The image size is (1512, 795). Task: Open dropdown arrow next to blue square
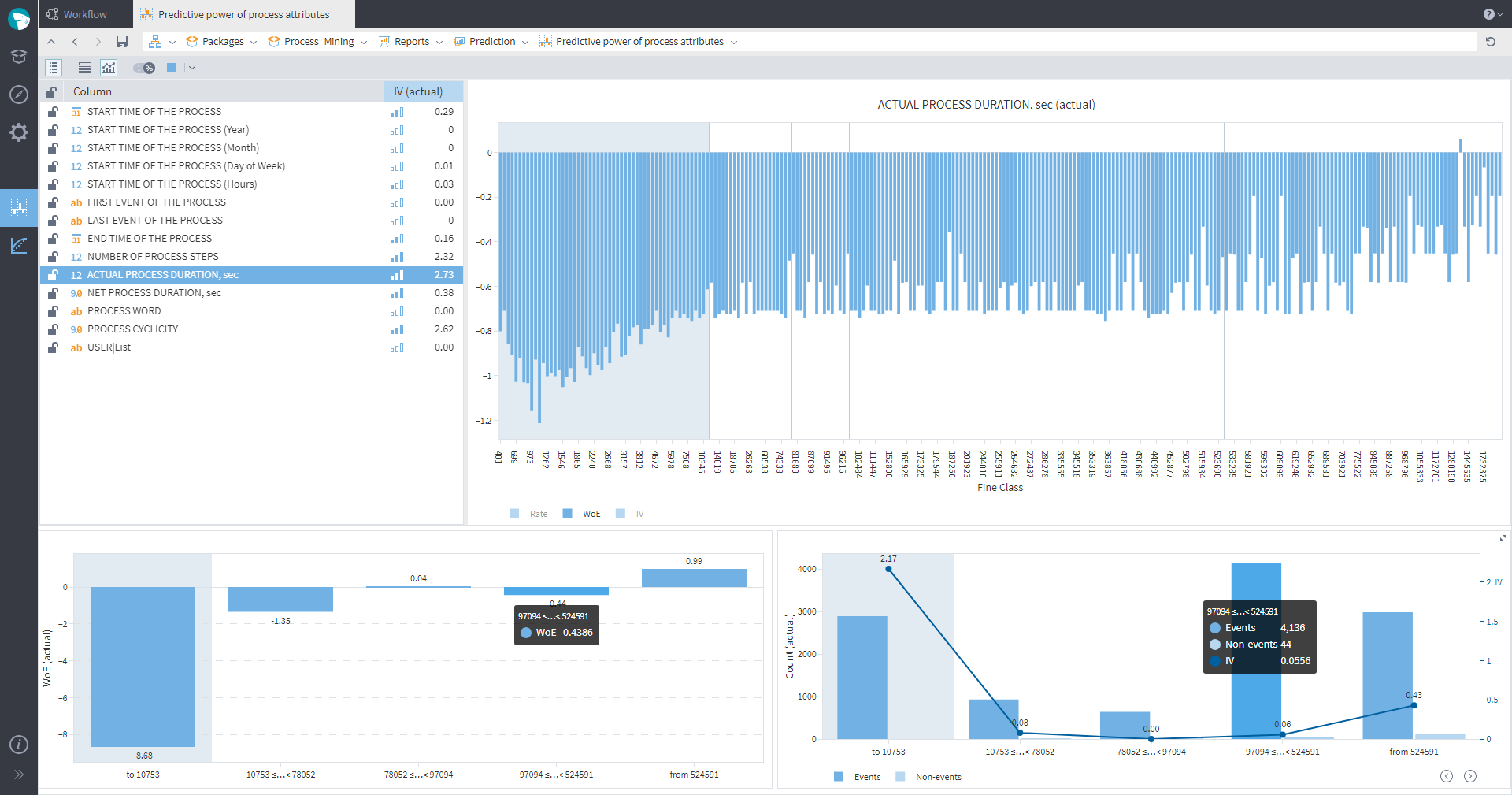(x=192, y=68)
